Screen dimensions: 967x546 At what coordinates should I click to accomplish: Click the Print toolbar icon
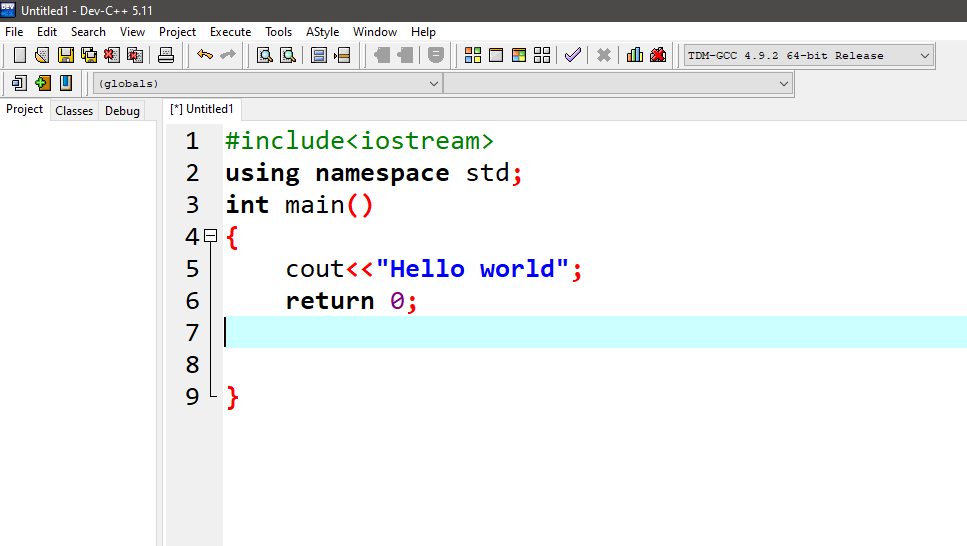pos(166,56)
